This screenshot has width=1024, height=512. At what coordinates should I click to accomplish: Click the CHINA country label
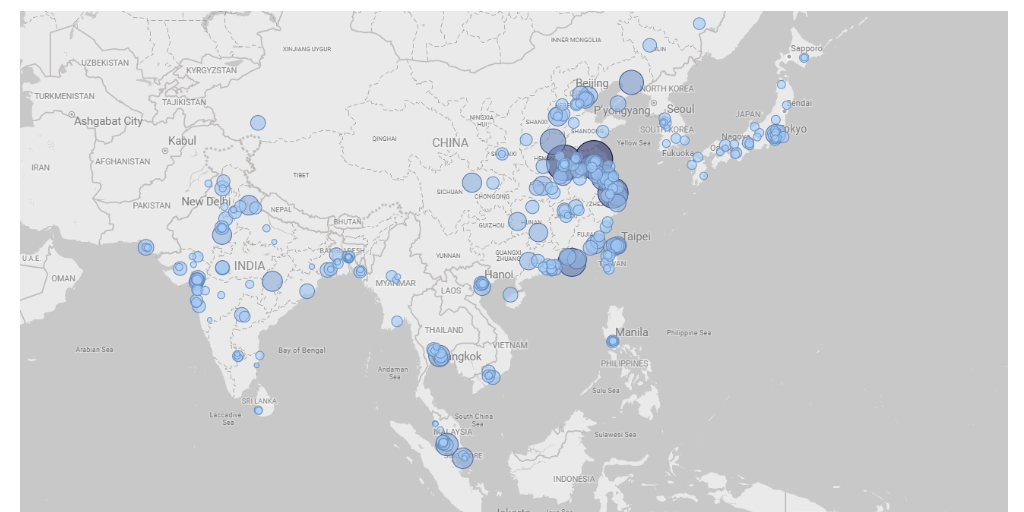450,142
